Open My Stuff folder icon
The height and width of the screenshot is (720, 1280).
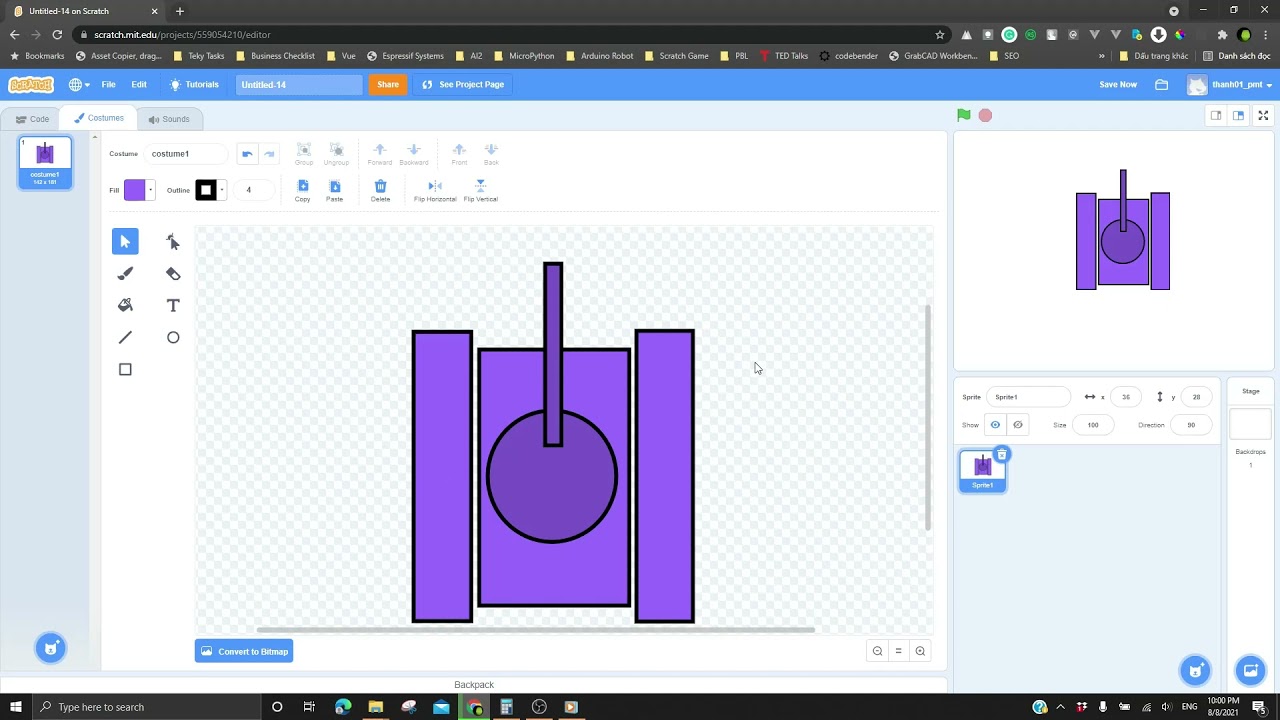tap(1162, 85)
